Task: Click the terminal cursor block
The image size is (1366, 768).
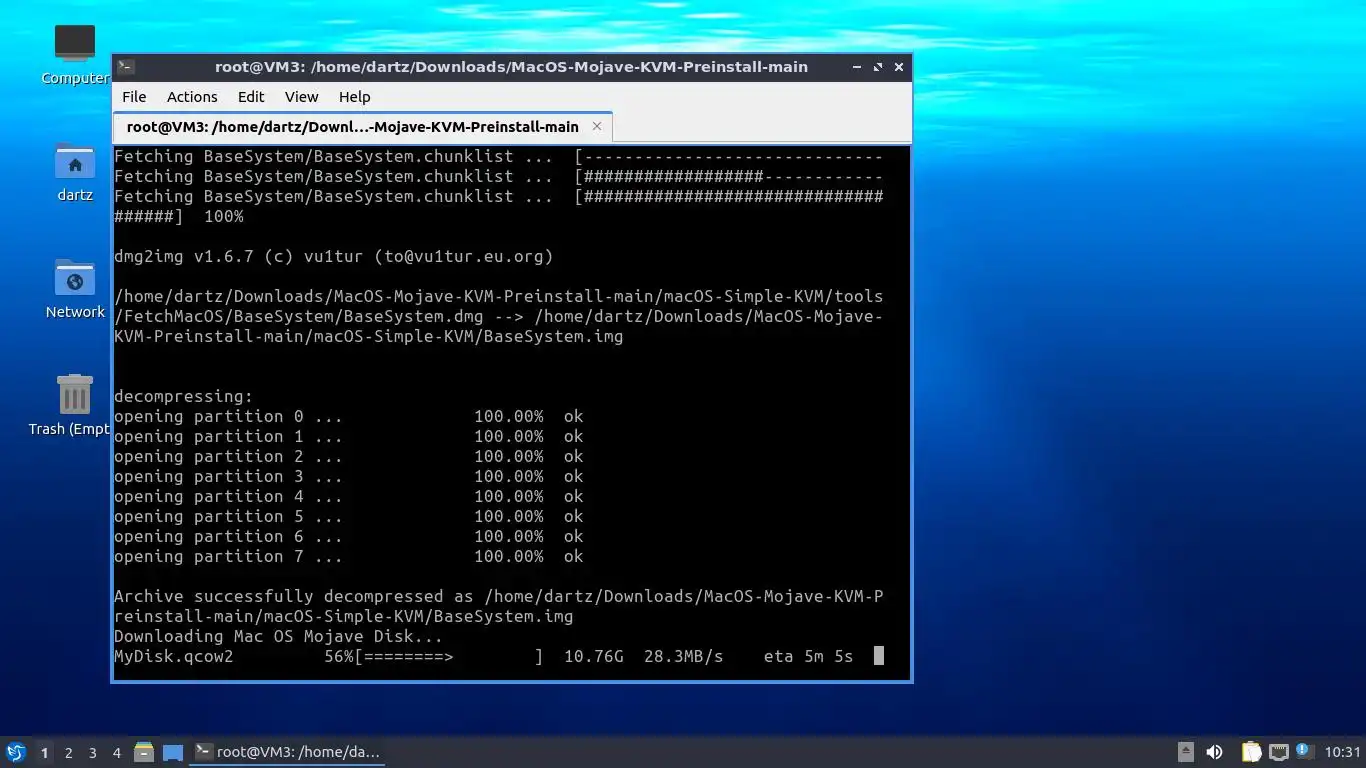Action: coord(879,656)
